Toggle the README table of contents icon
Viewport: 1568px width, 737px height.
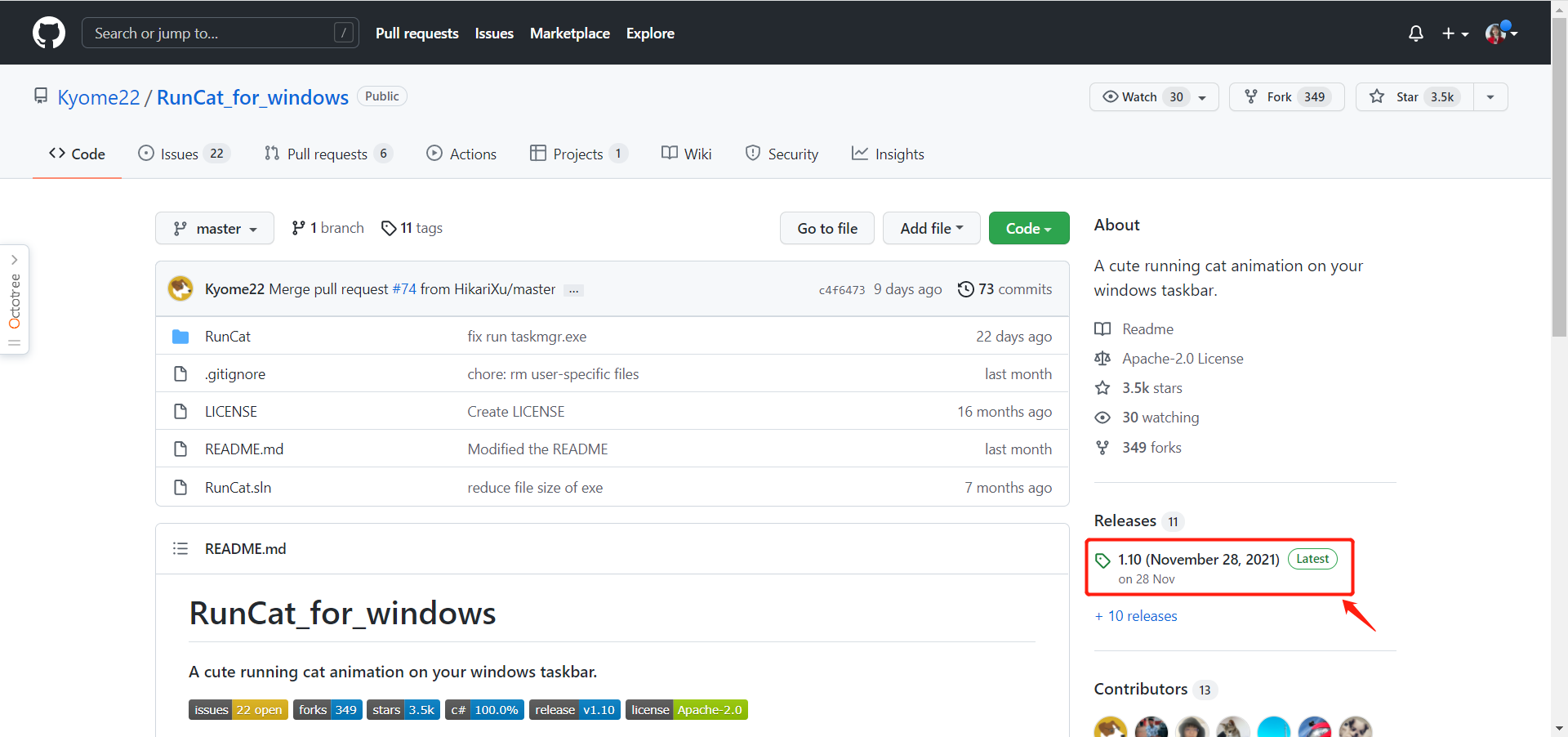tap(180, 548)
